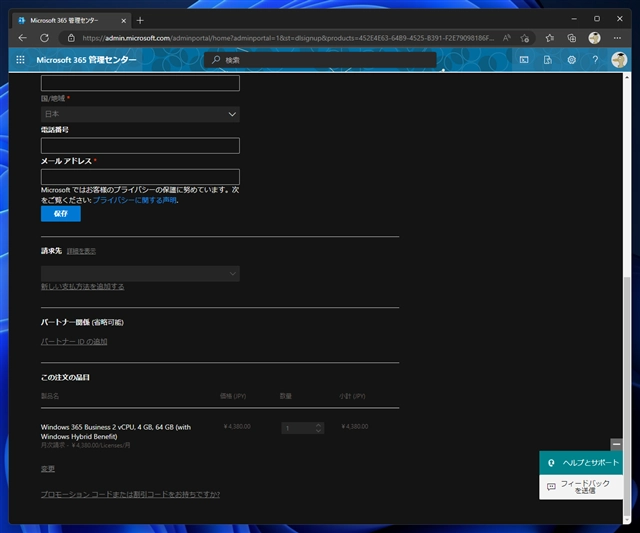640x533 pixels.
Task: Minimize the help widget with dash icon
Action: pyautogui.click(x=616, y=444)
